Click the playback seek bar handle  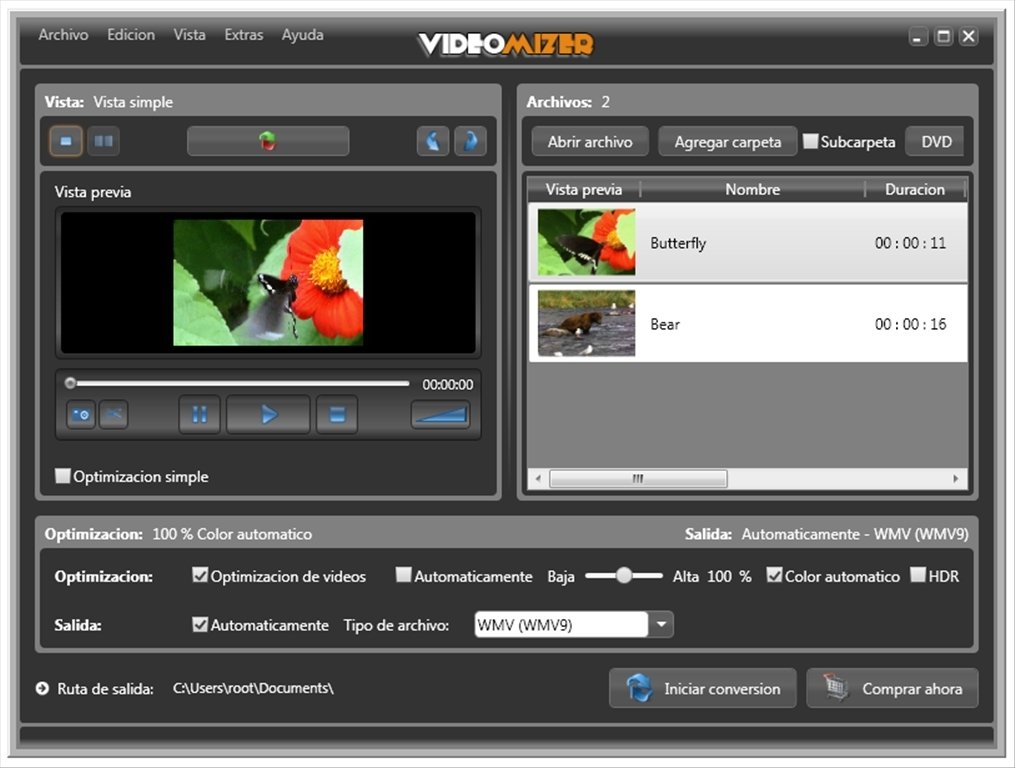tap(70, 383)
